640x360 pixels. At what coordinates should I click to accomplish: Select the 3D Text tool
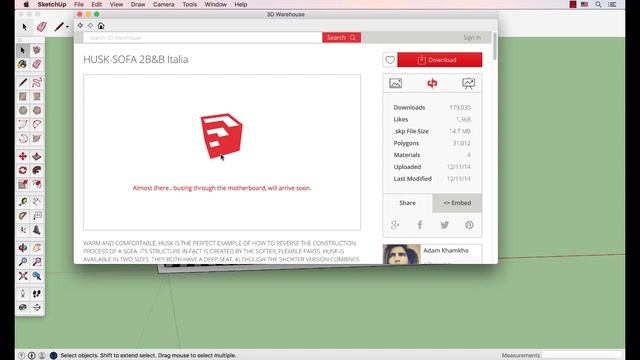(37, 230)
